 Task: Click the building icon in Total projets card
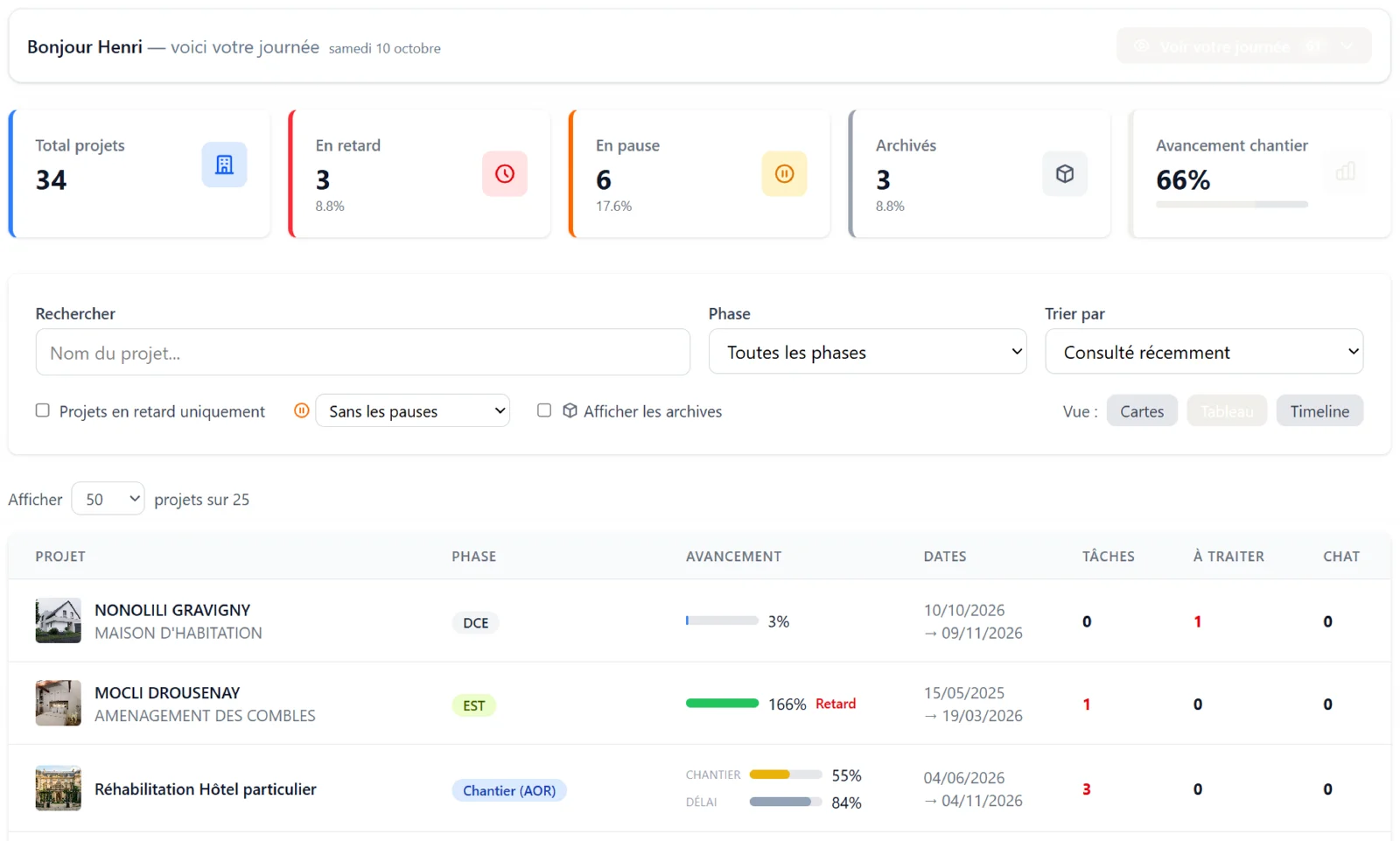pyautogui.click(x=224, y=165)
